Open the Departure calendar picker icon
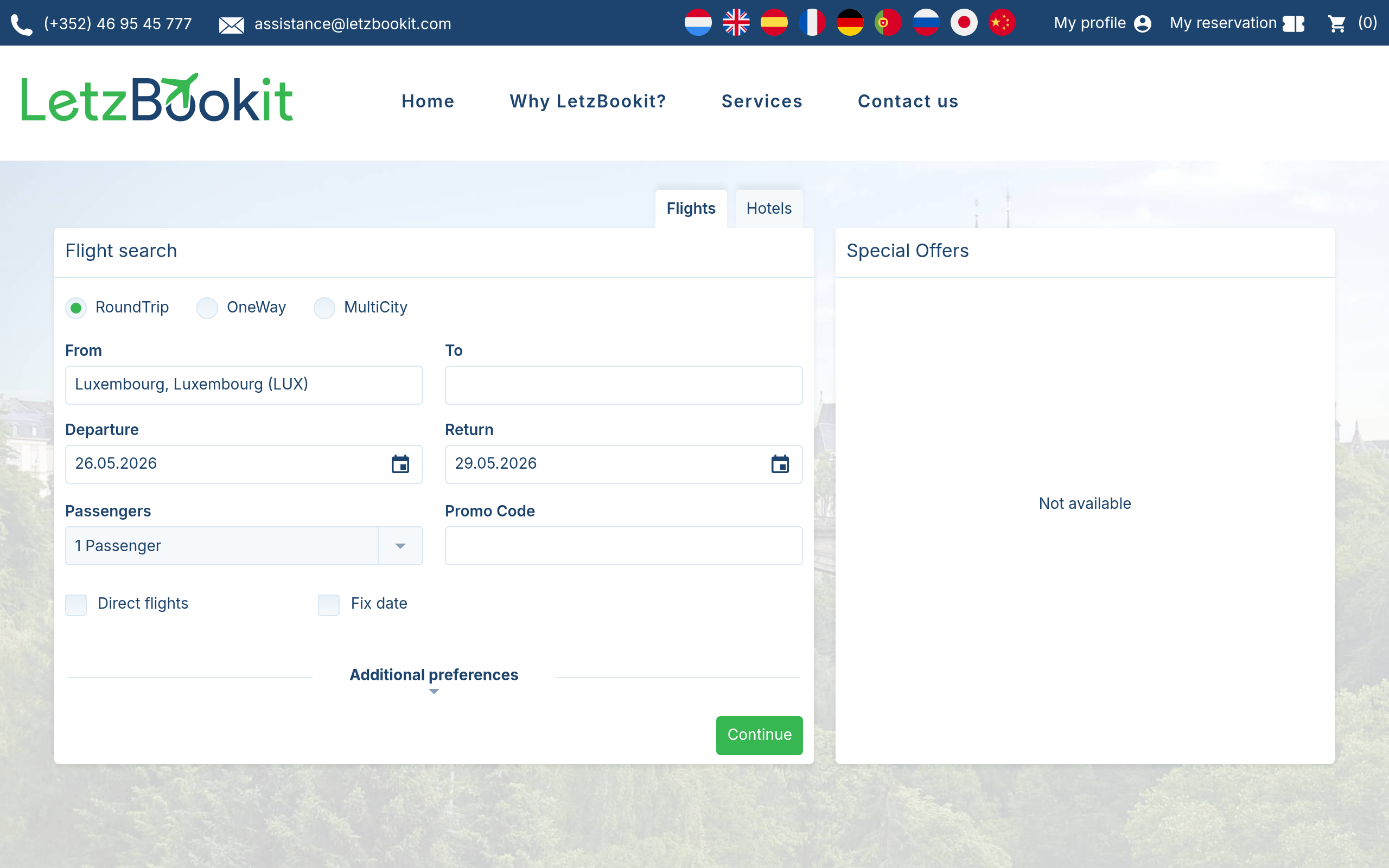Image resolution: width=1389 pixels, height=868 pixels. coord(400,464)
